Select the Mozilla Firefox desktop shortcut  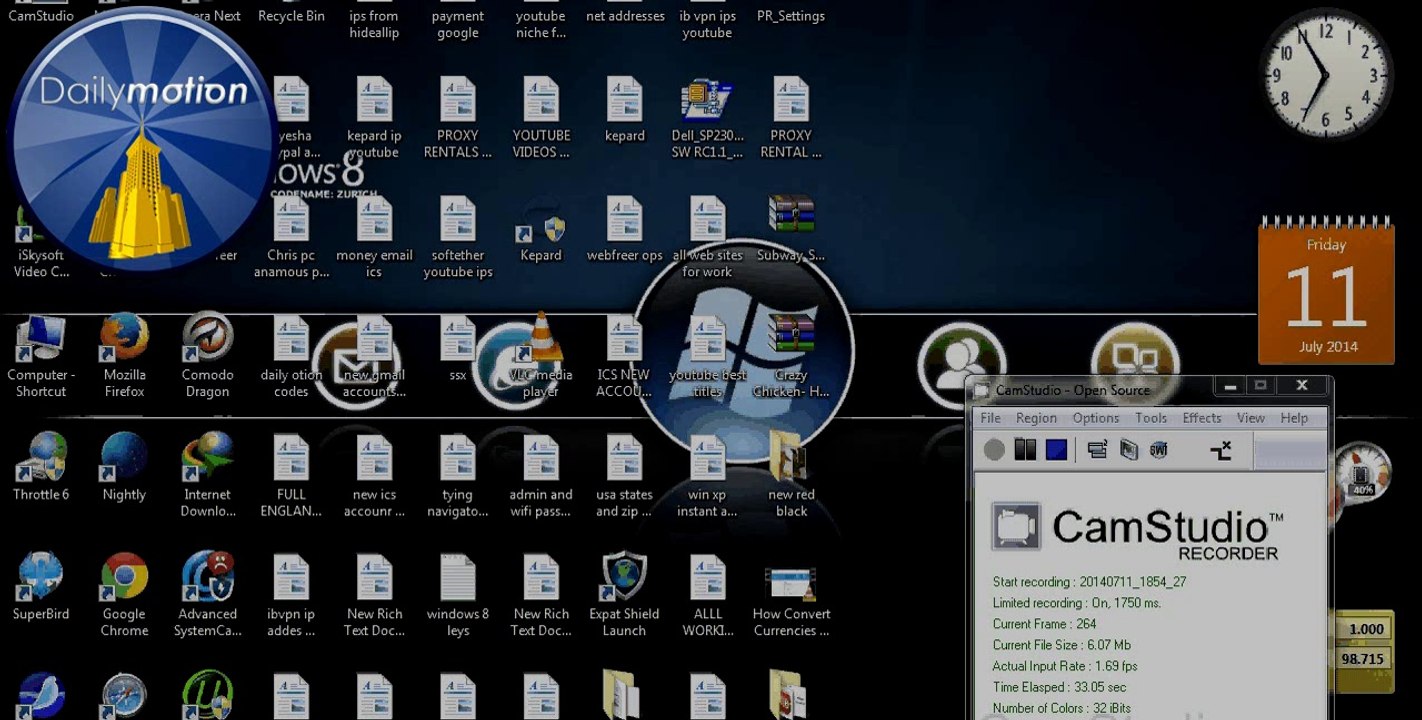point(125,357)
